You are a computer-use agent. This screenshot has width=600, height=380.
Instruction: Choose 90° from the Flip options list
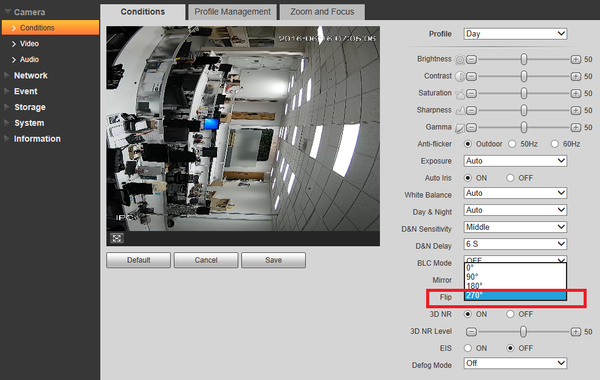(515, 277)
